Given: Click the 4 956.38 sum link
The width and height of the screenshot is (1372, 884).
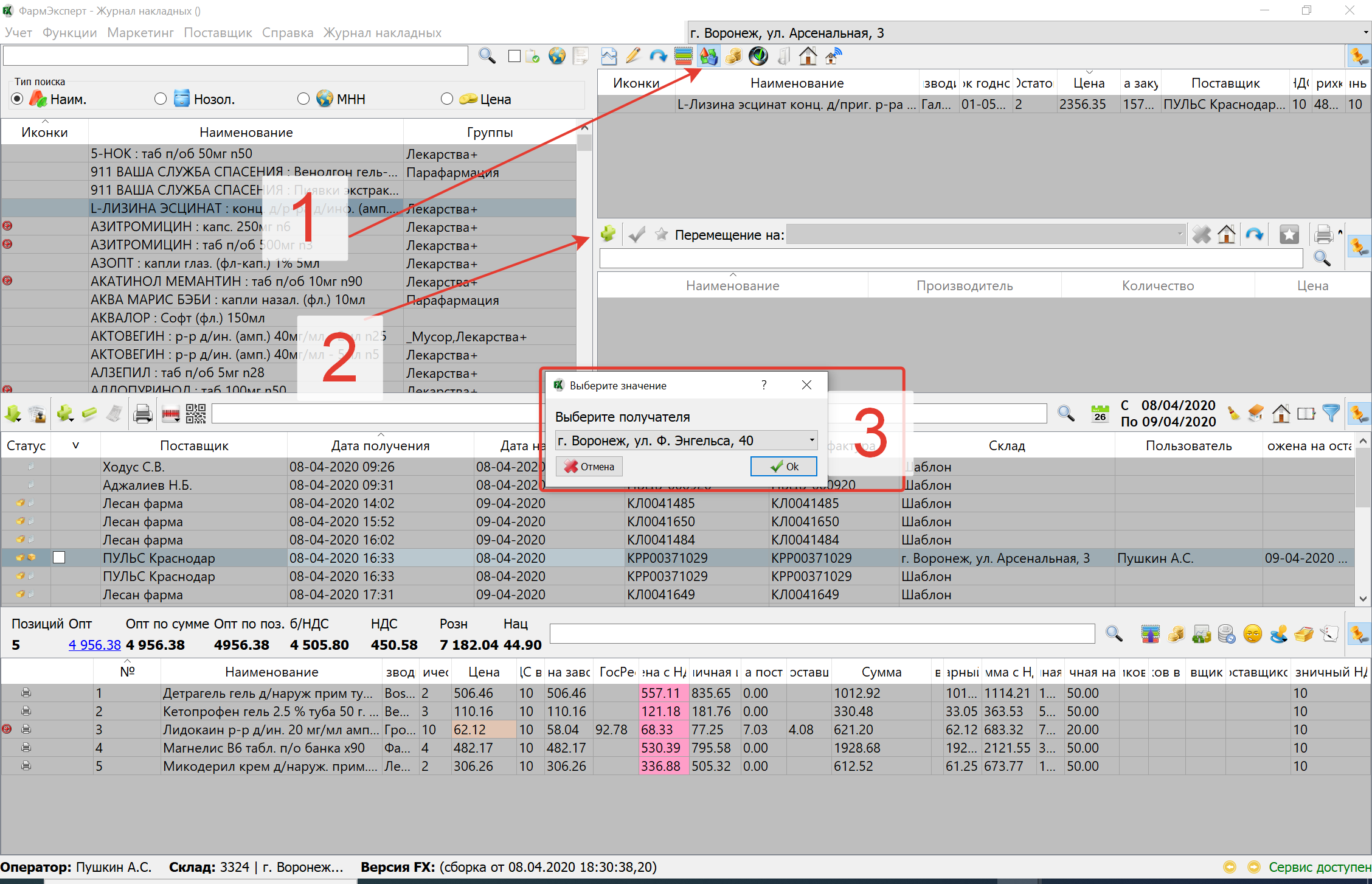Looking at the screenshot, I should point(94,645).
